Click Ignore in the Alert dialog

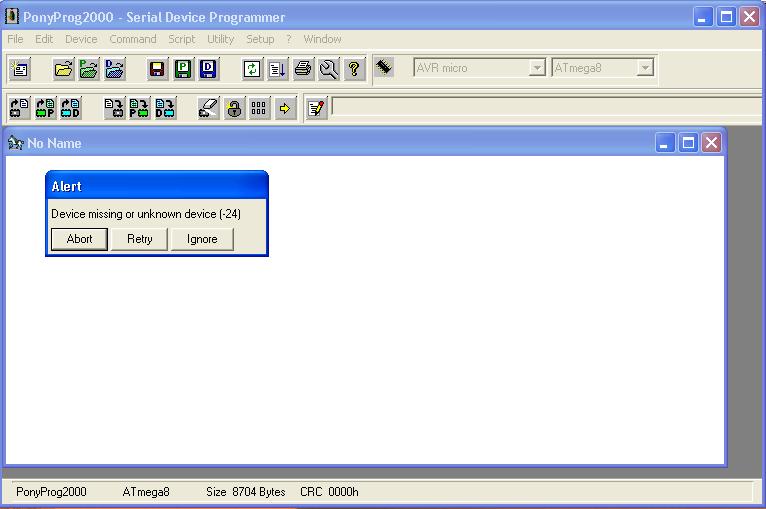tap(202, 239)
